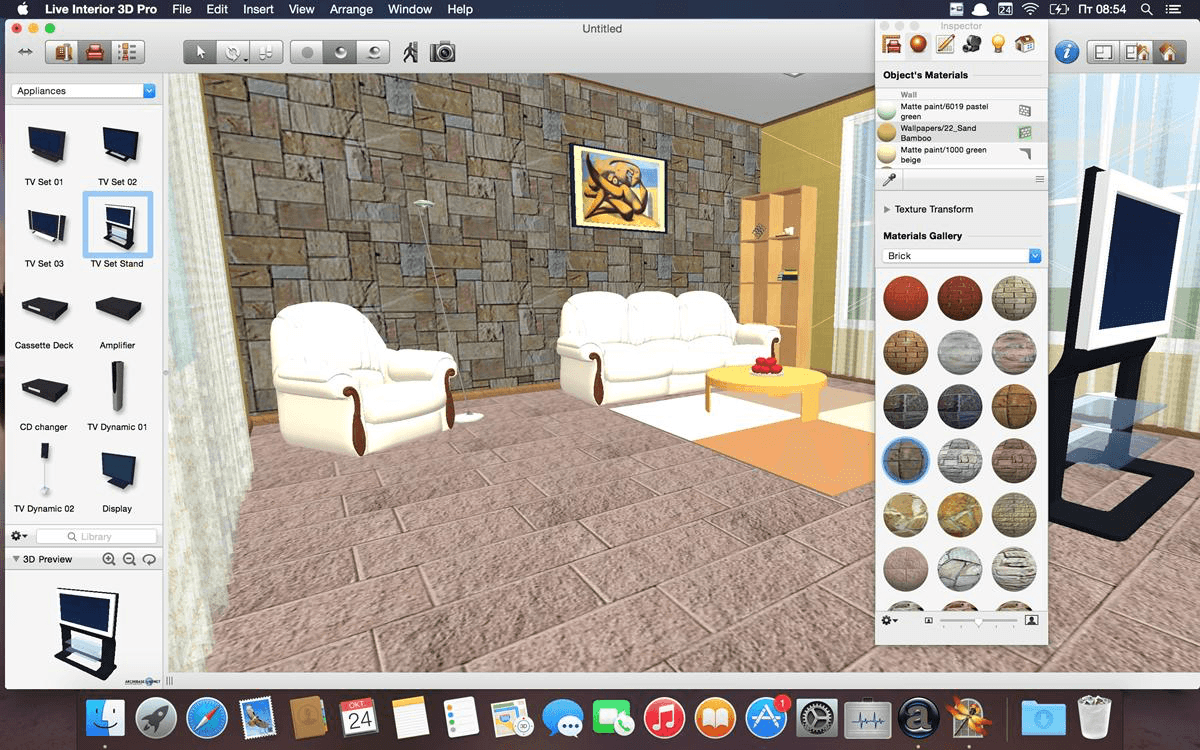Toggle the 2D floor plan view button

1102,52
